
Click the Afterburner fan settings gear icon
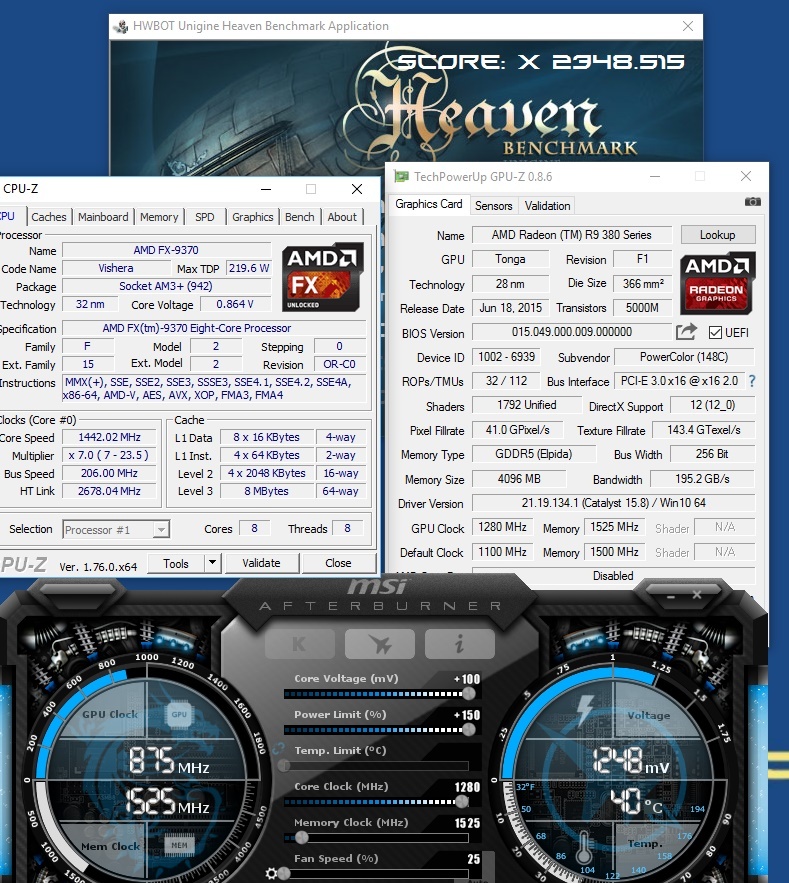pos(271,873)
